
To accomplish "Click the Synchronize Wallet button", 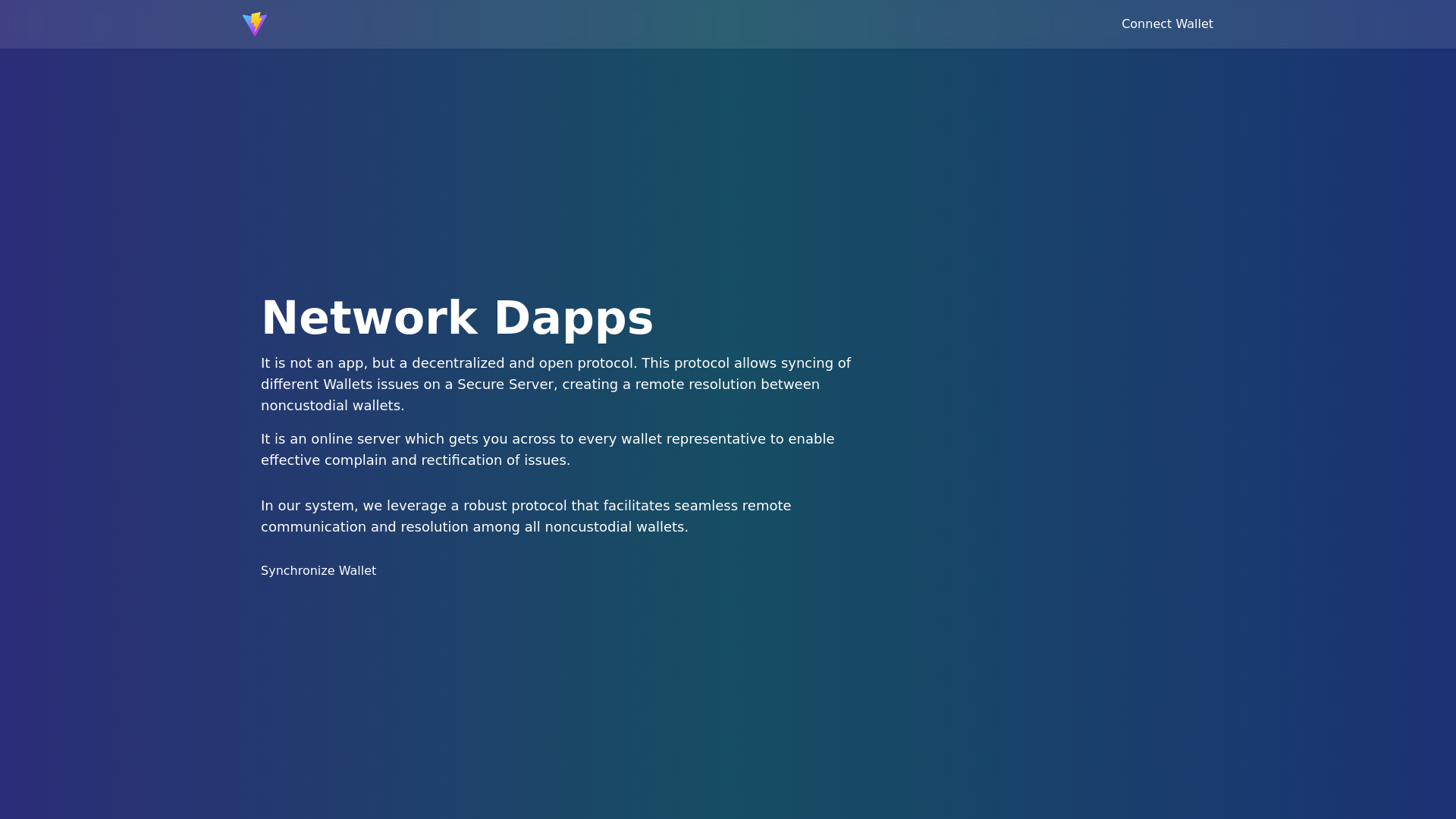I will pyautogui.click(x=318, y=571).
